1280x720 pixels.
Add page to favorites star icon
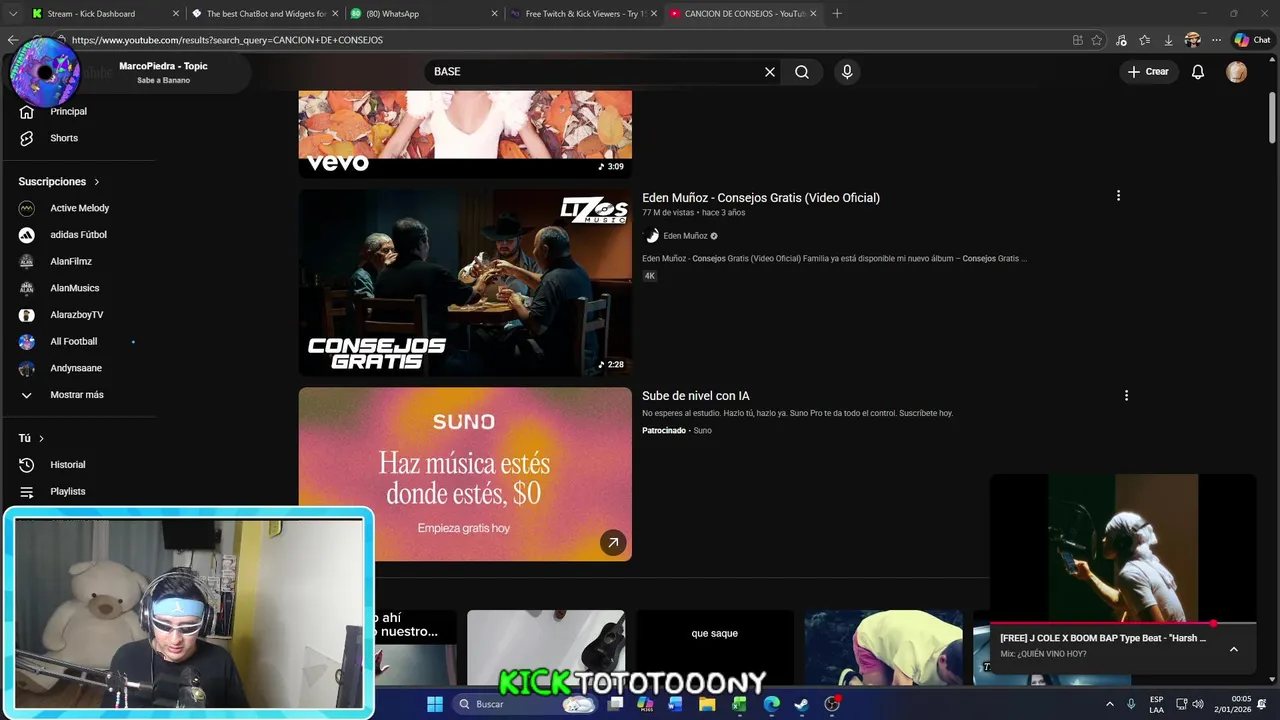(x=1097, y=40)
